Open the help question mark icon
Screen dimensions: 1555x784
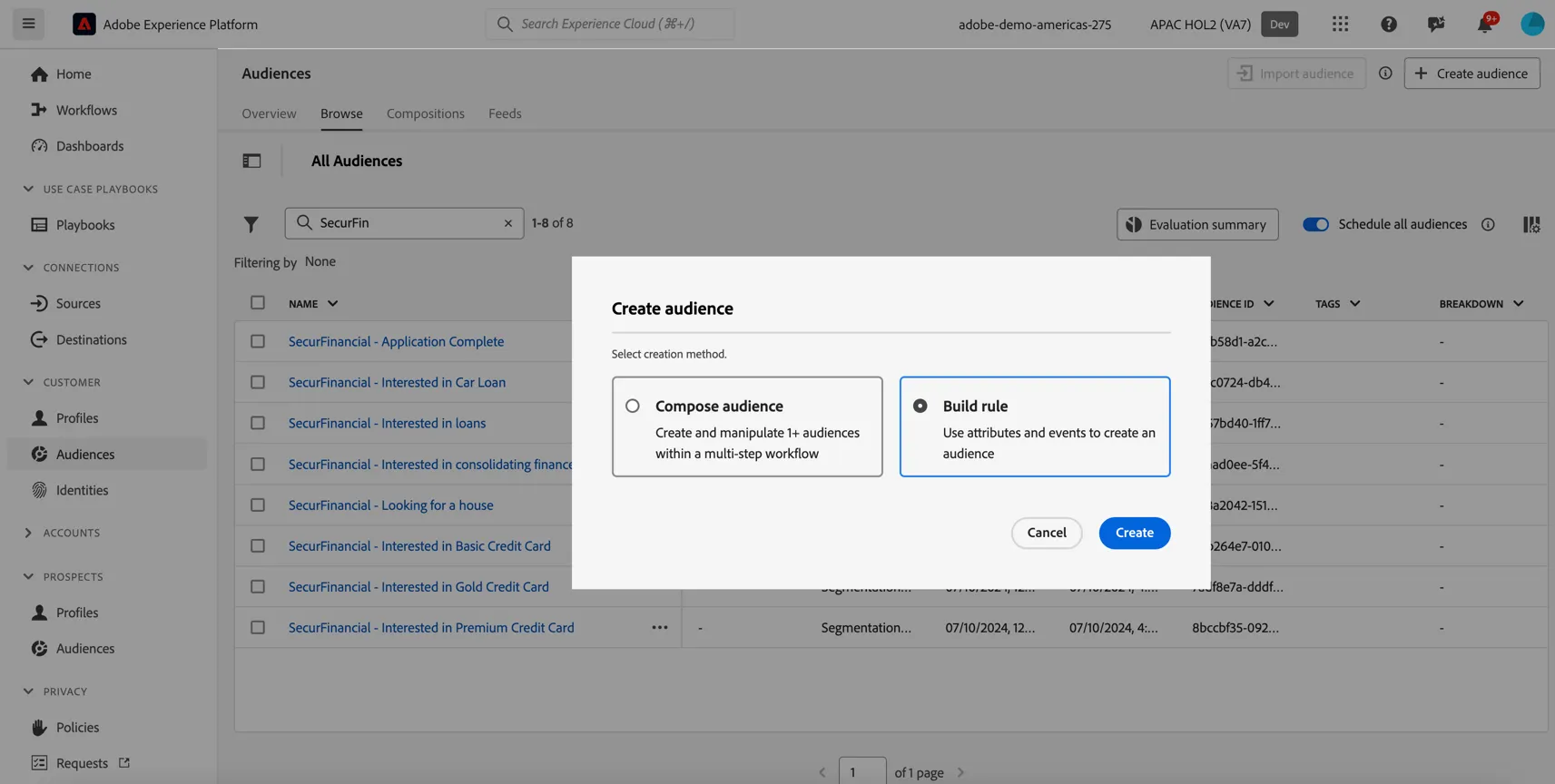1388,24
